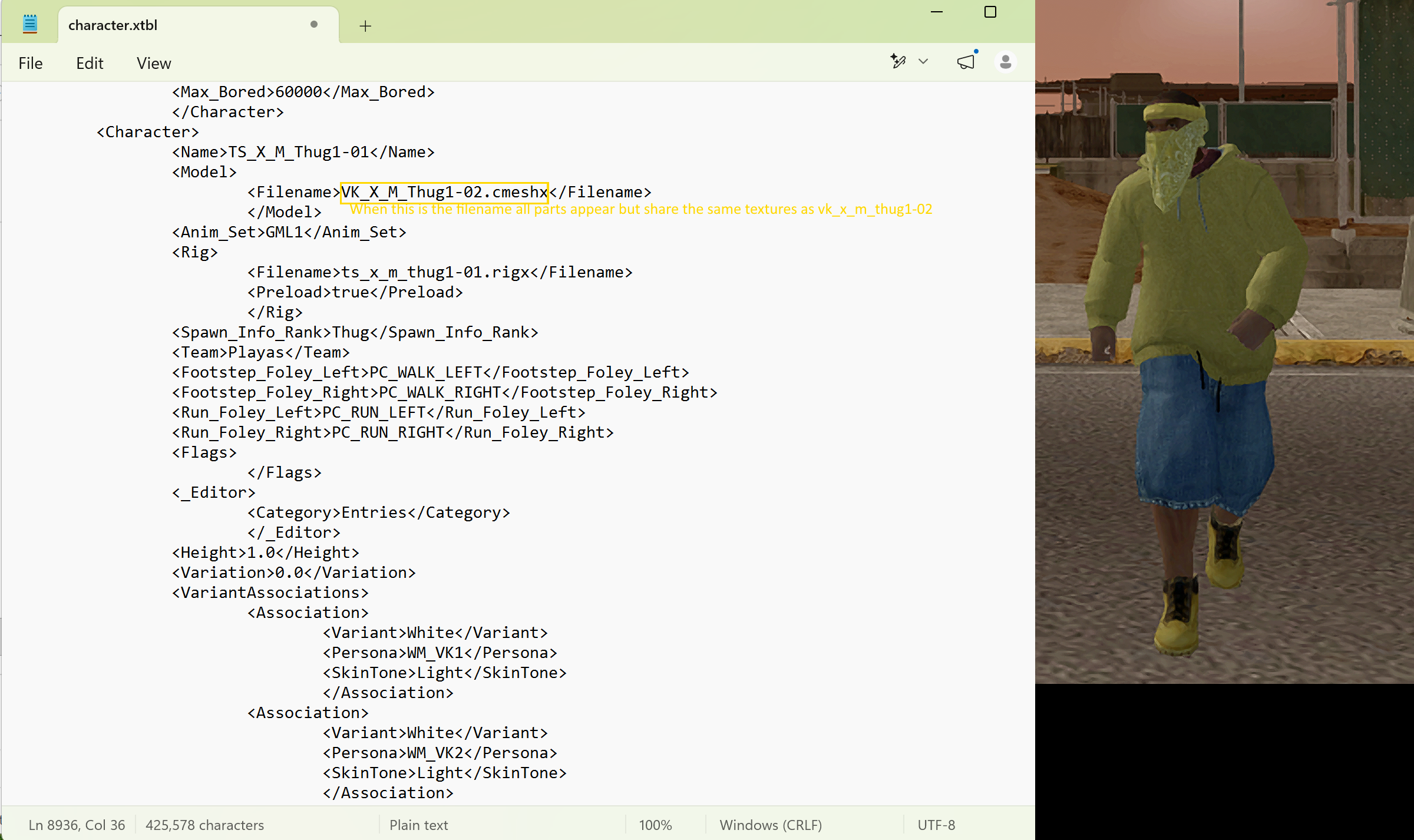
Task: Place cursor in VK_X_M_Thug1-02.cmeshx filename
Action: point(445,192)
